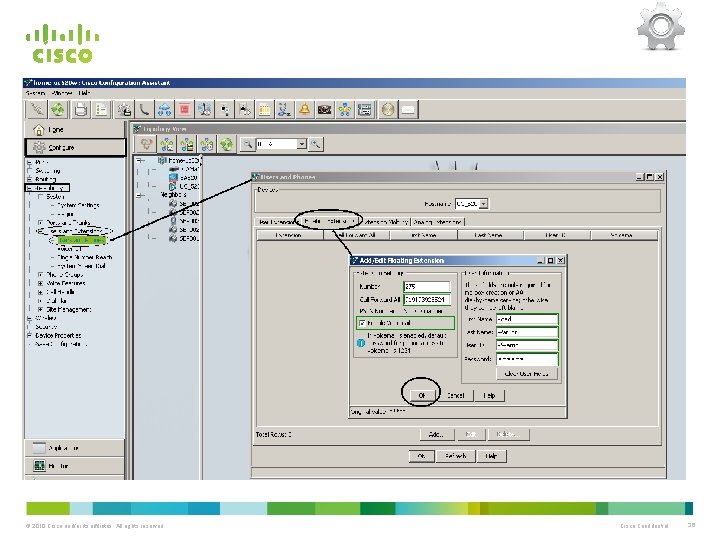
Task: Click the Call Forward All input field
Action: (427, 299)
